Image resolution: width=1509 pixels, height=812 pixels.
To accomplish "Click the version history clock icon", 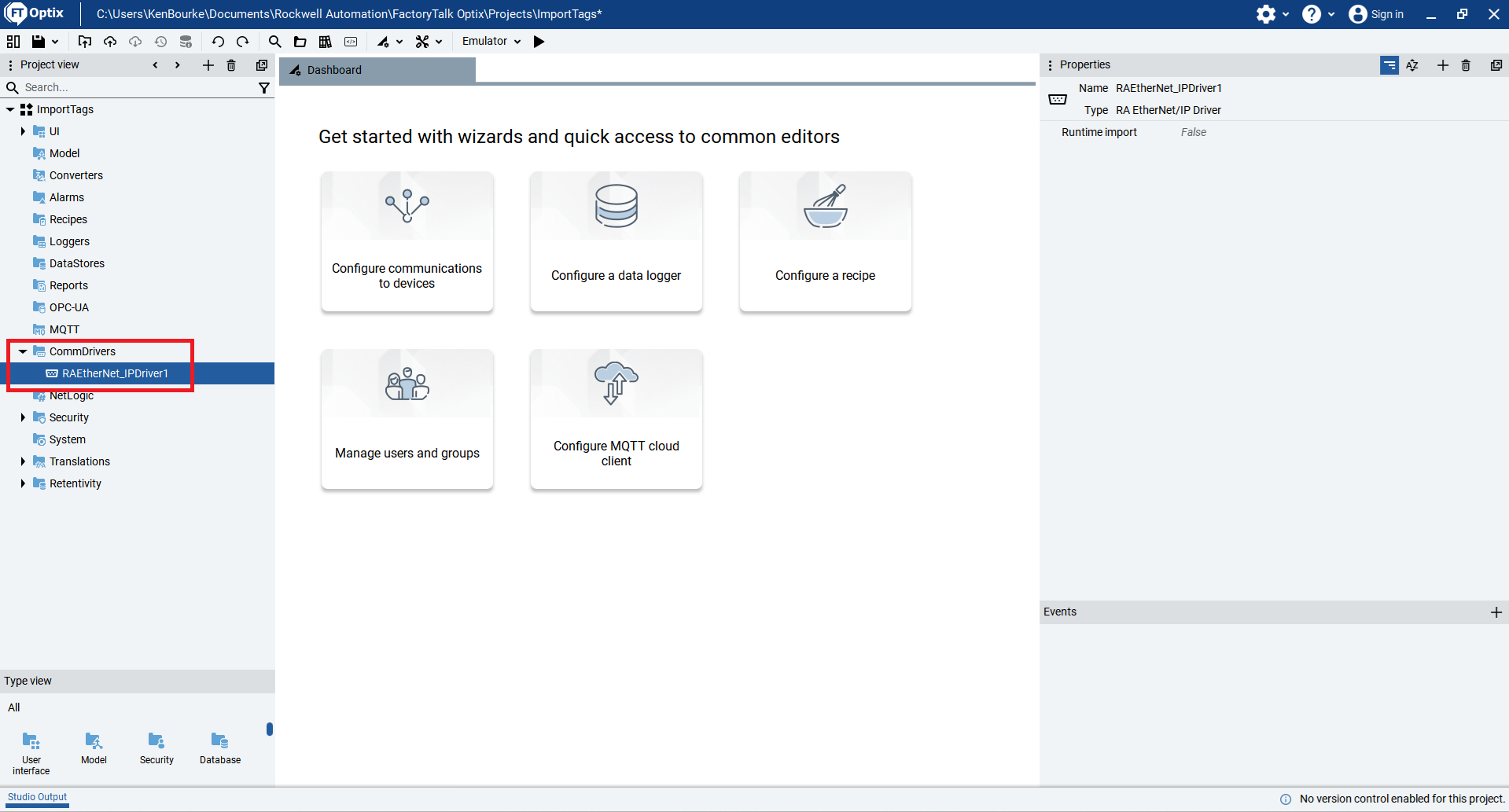I will (160, 42).
